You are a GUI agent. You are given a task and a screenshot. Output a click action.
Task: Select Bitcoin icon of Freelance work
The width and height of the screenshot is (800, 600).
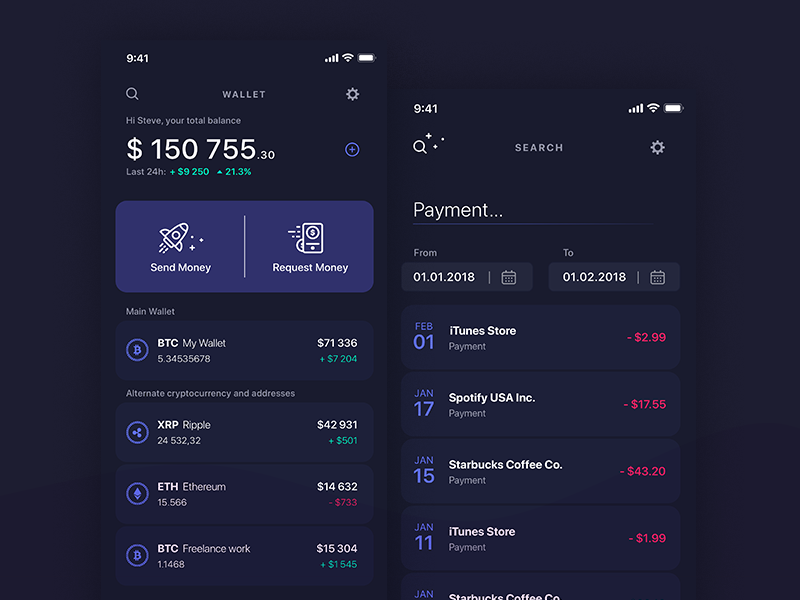coord(137,556)
